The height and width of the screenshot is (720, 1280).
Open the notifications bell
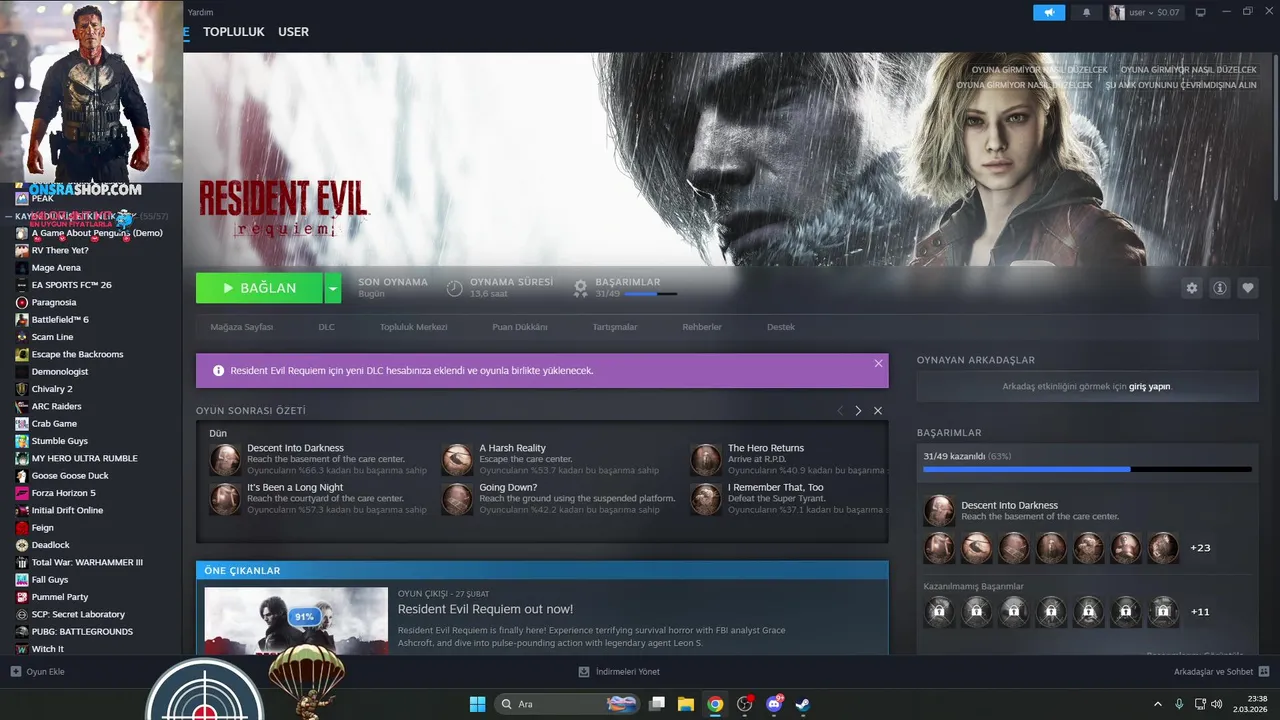click(x=1086, y=13)
